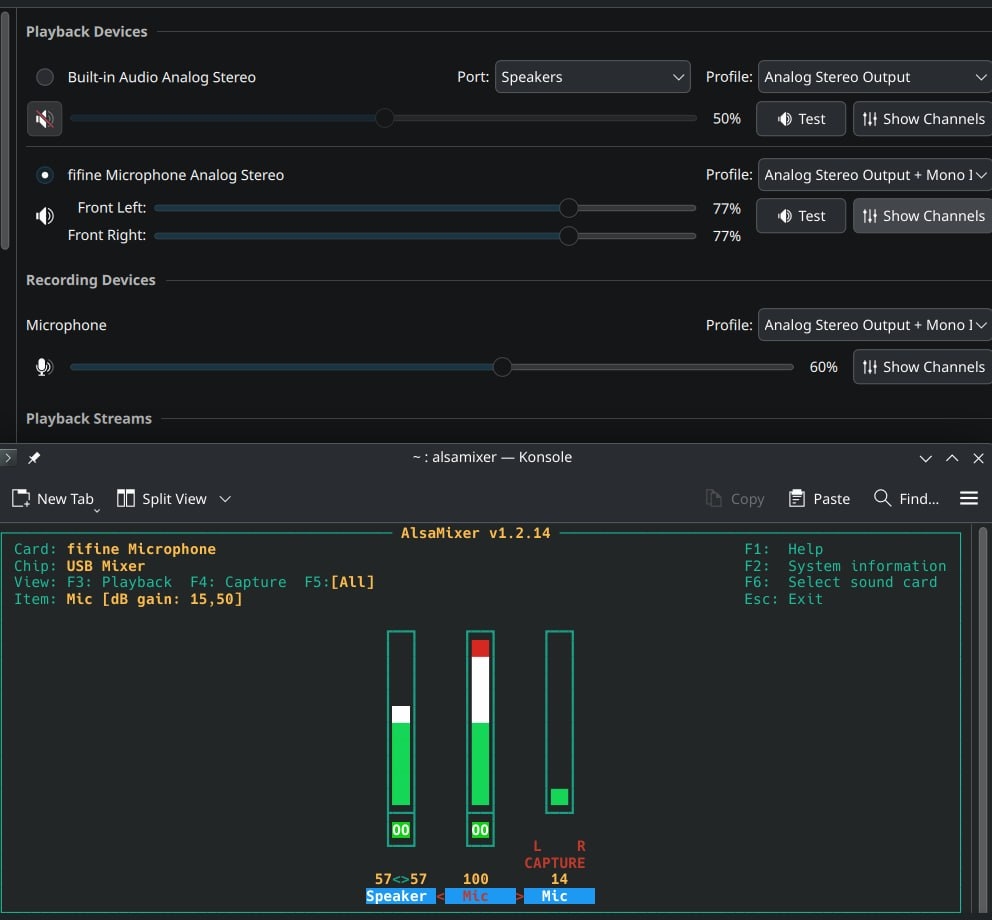Click the Mic volume bar with red top
Viewport: 992px width, 920px height.
(480, 721)
